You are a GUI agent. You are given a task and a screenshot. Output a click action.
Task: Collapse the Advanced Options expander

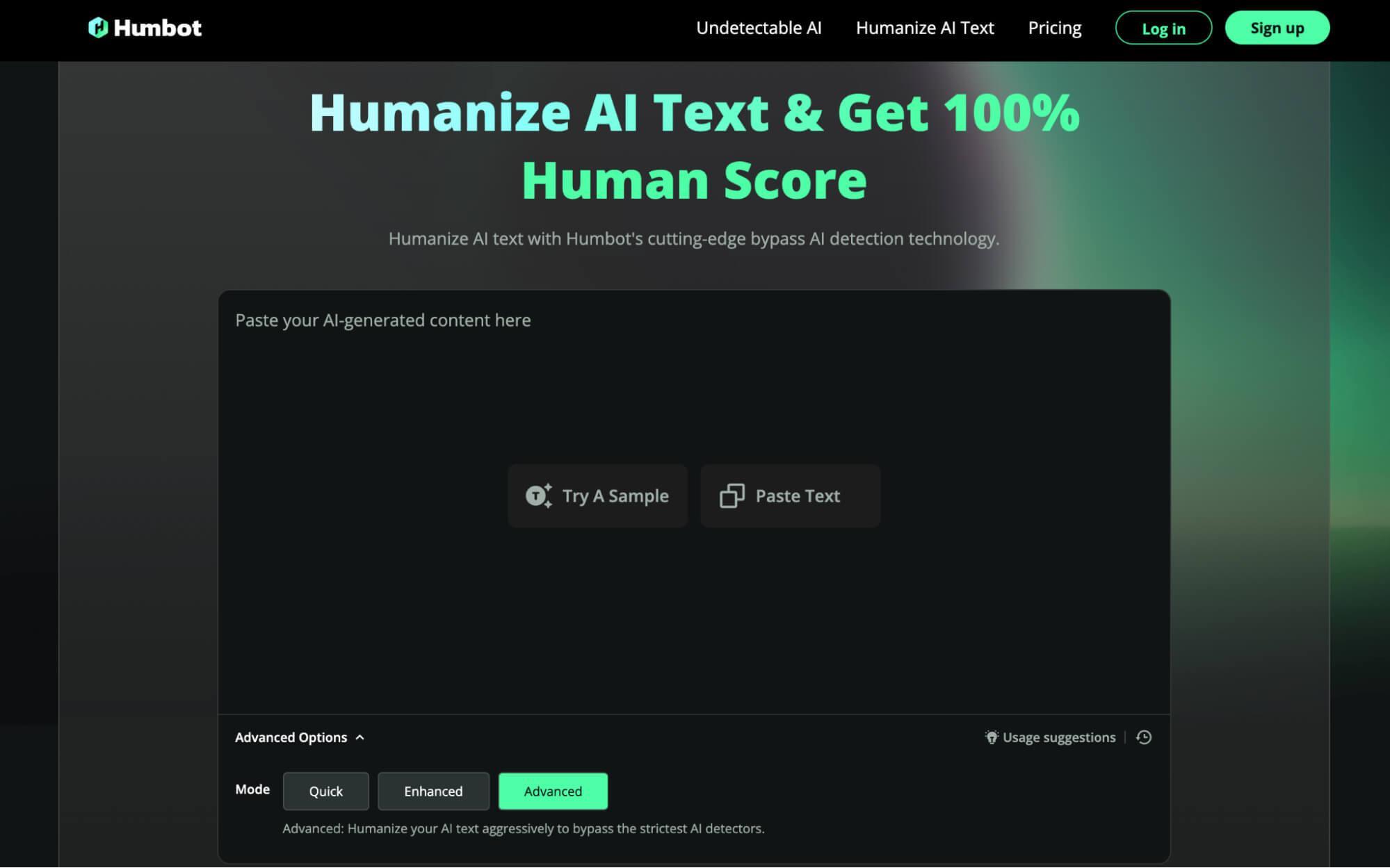(x=298, y=737)
